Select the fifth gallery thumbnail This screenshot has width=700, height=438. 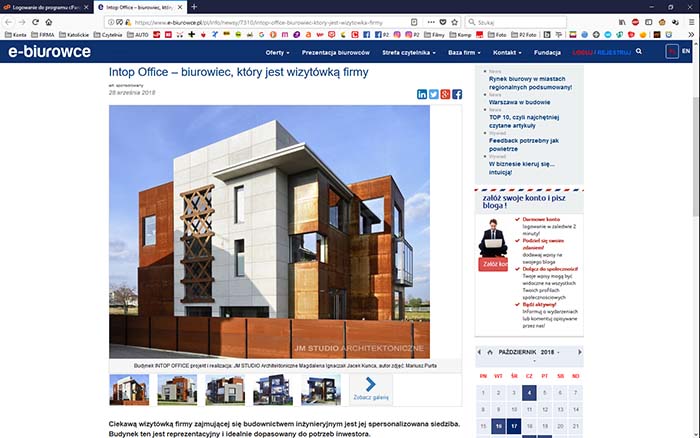(x=321, y=390)
